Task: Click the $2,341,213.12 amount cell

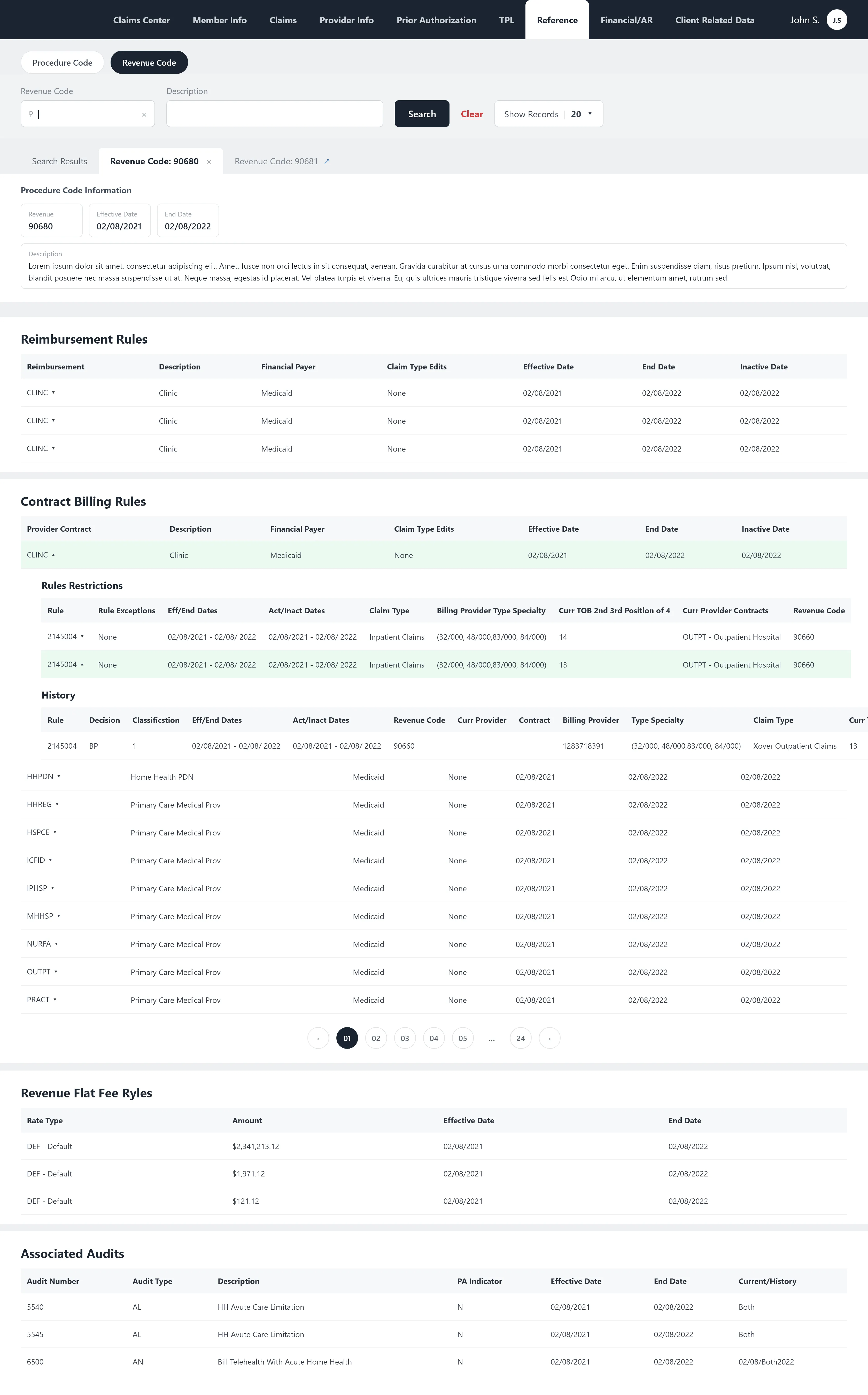Action: tap(255, 1146)
